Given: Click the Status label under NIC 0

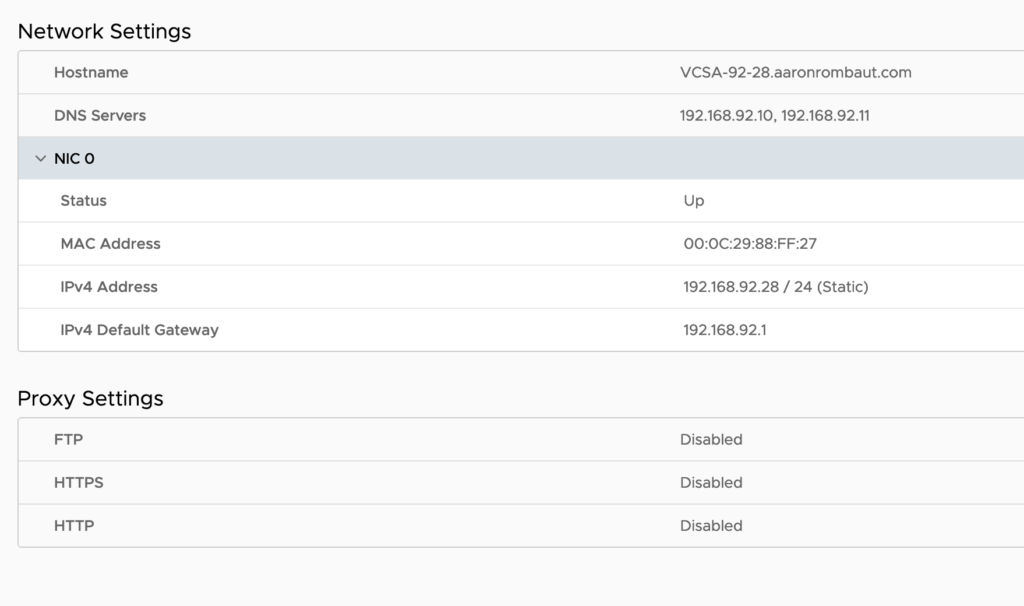Looking at the screenshot, I should tap(83, 200).
